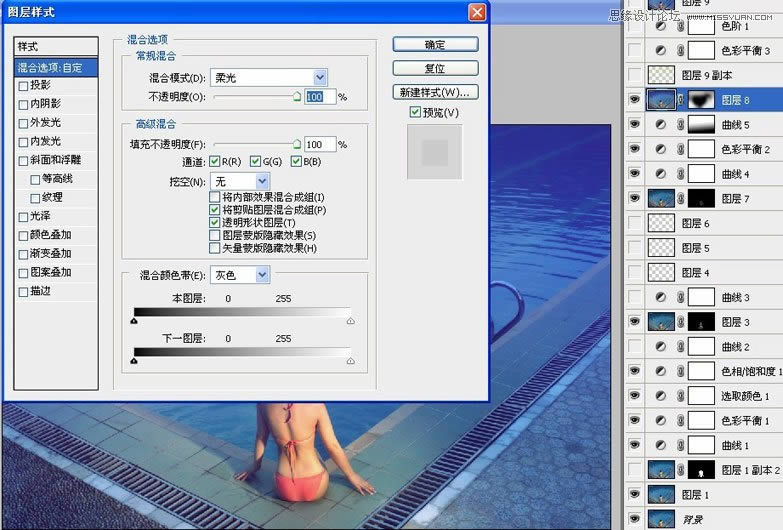Uncheck the R channel checkbox

click(x=214, y=162)
